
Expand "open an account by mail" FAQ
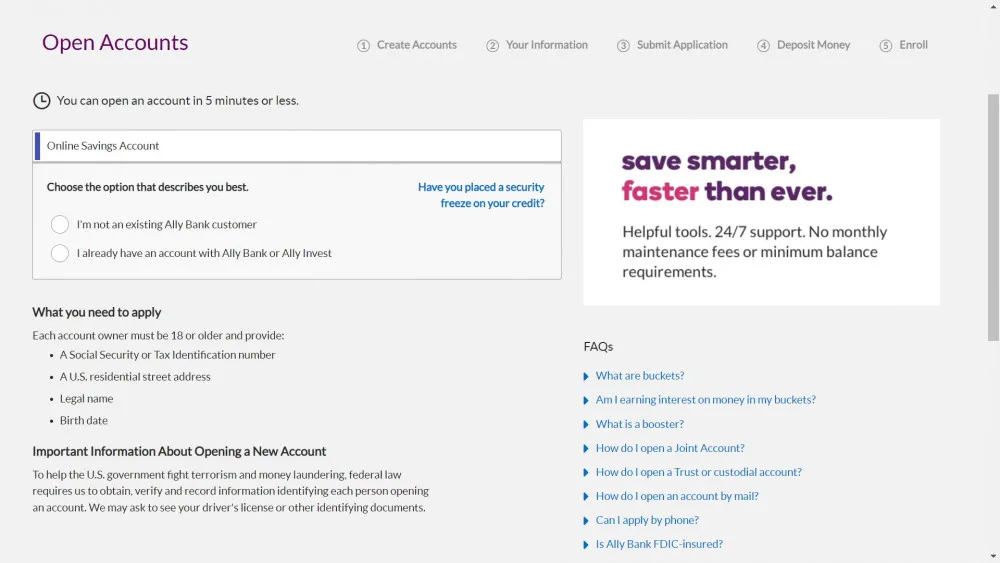[677, 496]
